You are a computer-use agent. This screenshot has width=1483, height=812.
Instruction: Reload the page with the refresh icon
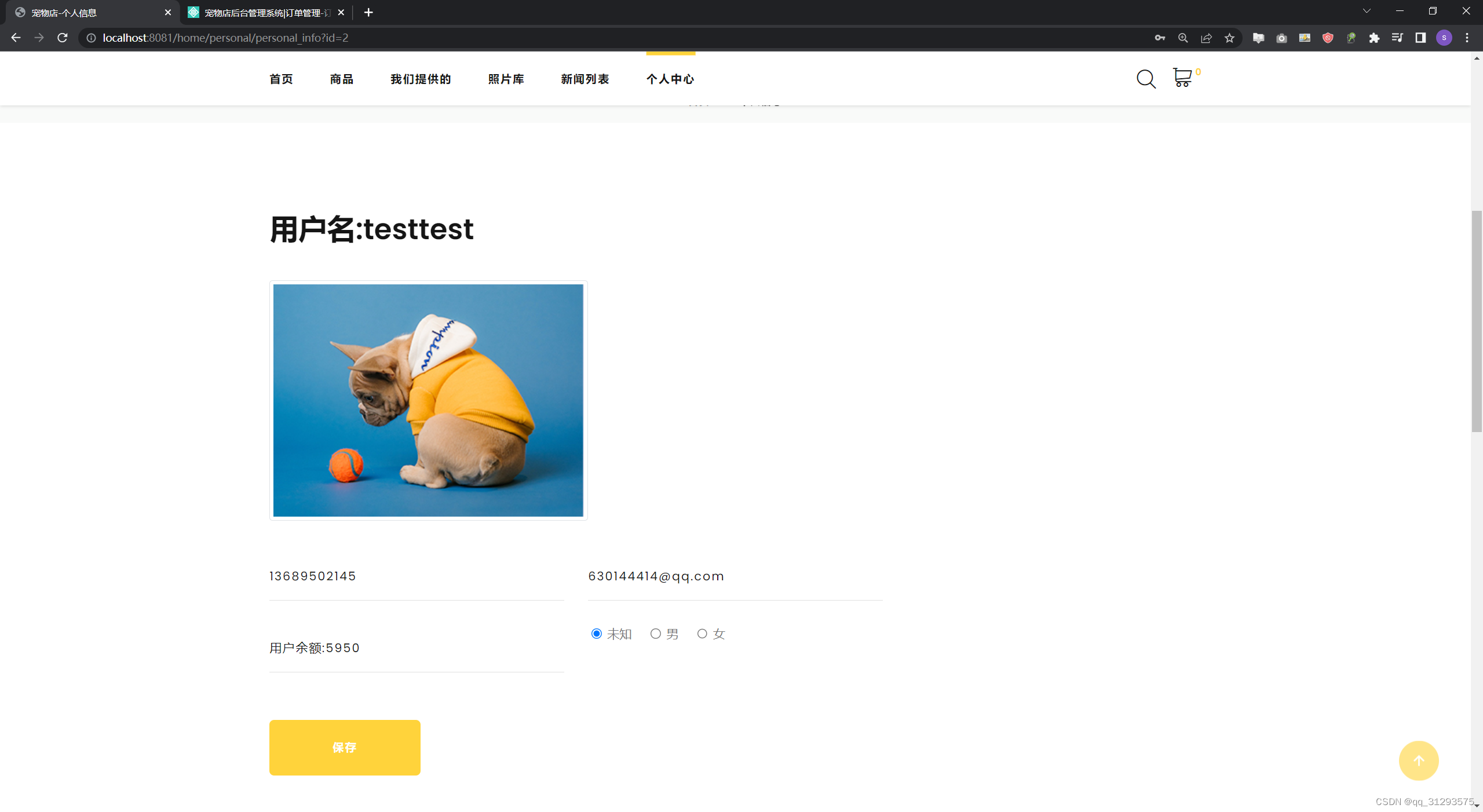(63, 38)
